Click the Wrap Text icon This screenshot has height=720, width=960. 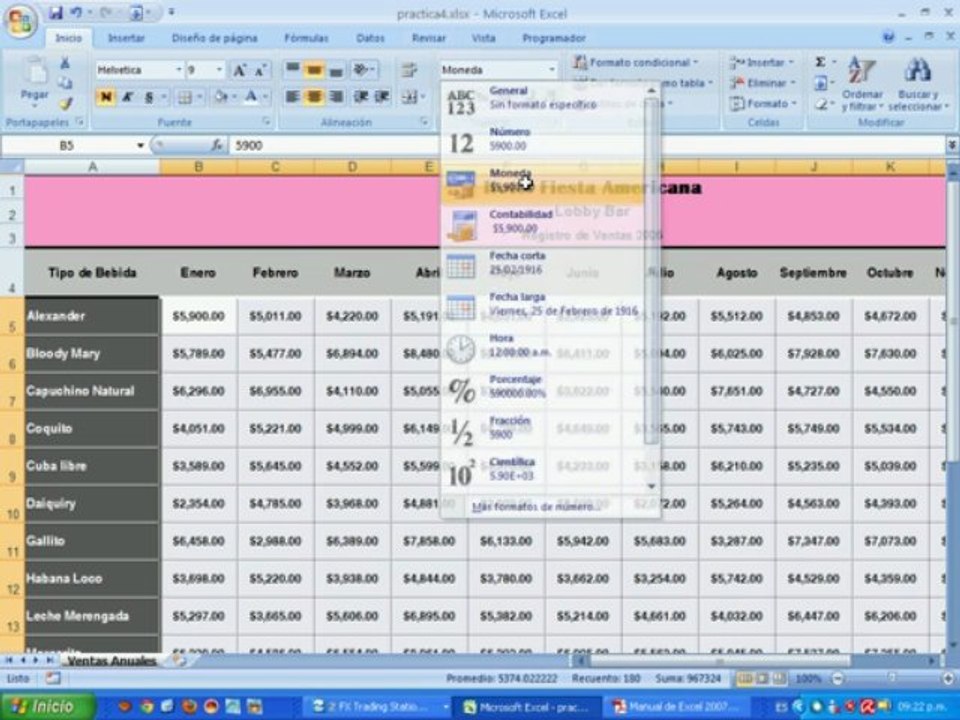[x=409, y=70]
